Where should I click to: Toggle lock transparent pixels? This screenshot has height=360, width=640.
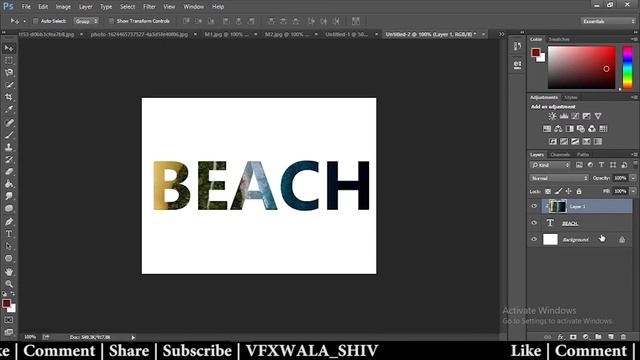pyautogui.click(x=548, y=191)
